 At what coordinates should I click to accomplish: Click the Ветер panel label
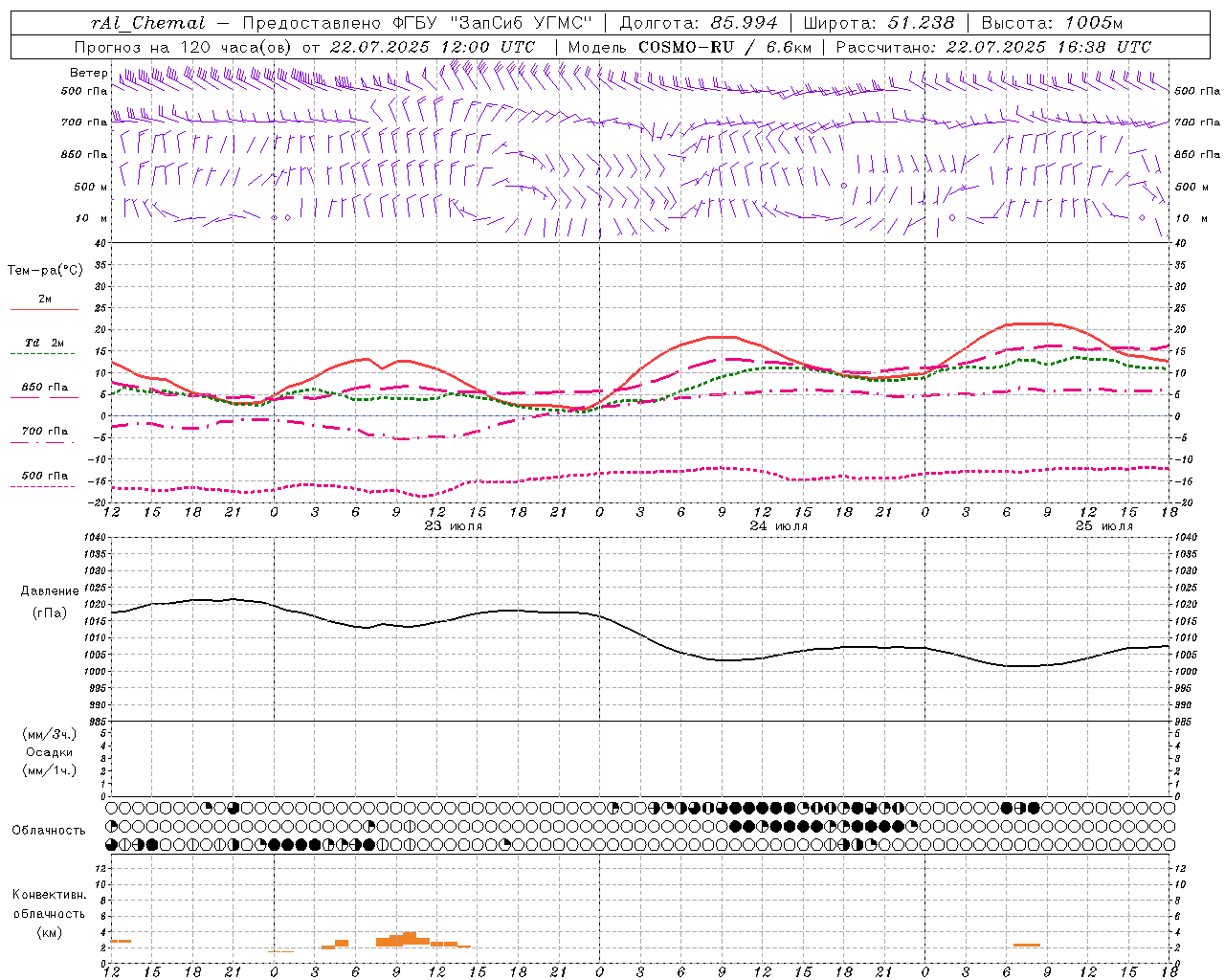[x=88, y=73]
